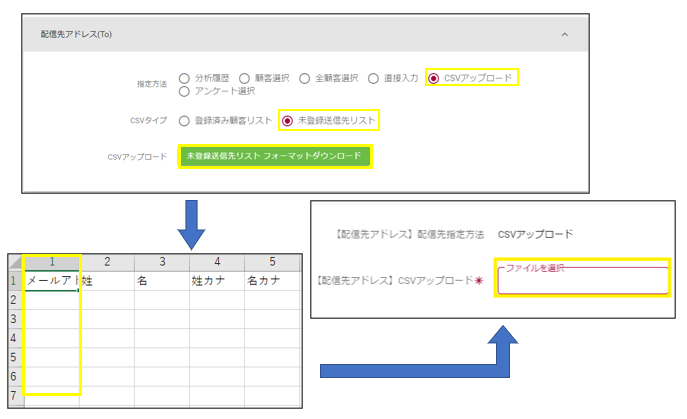
Task: Click the 名 header cell
Action: (x=160, y=281)
